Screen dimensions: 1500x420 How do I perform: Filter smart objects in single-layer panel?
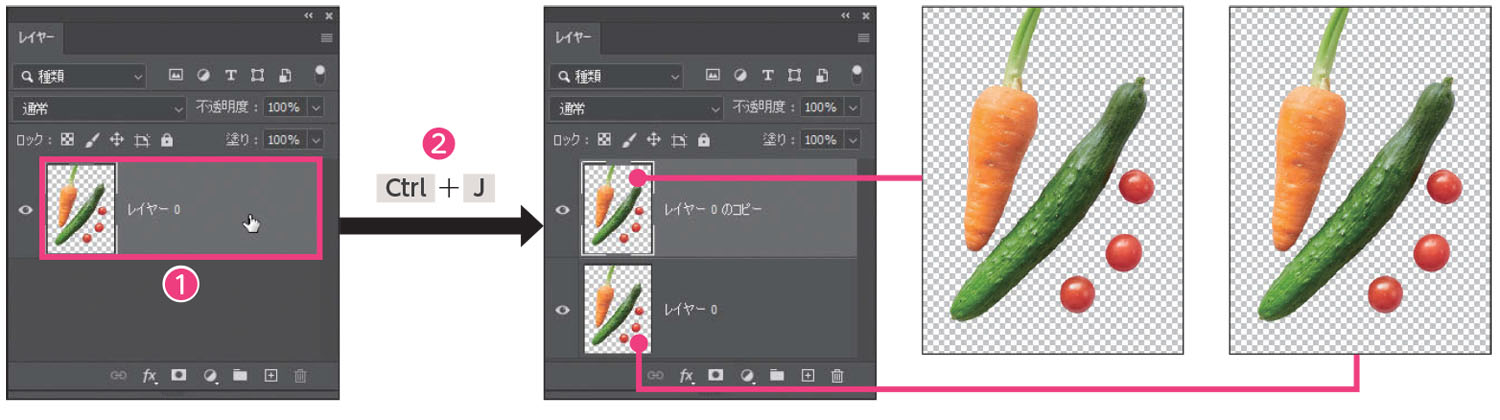pyautogui.click(x=284, y=75)
